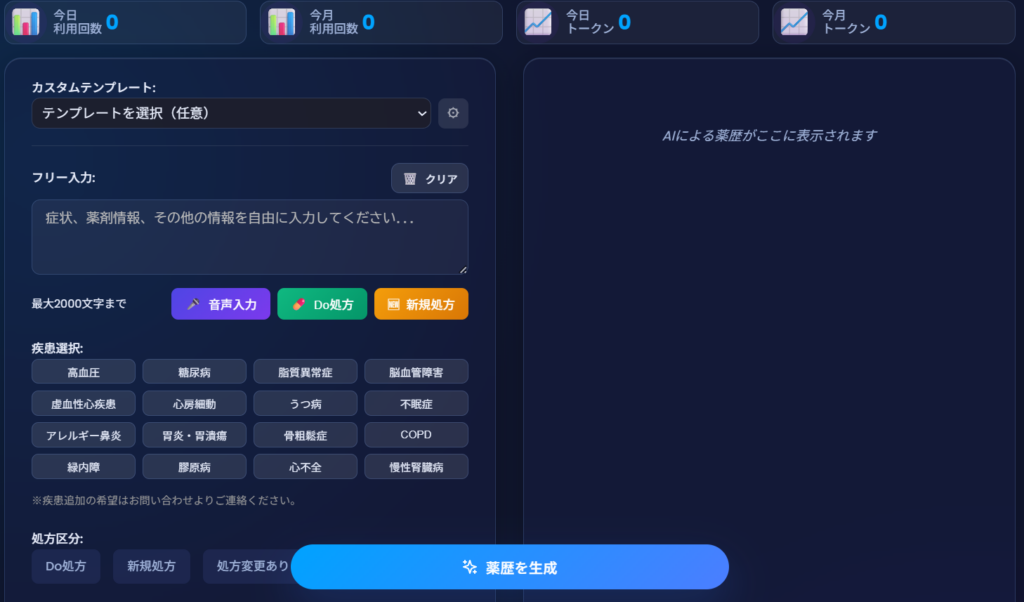Start voice input with 音声入力 button
This screenshot has height=602, width=1024.
point(221,304)
